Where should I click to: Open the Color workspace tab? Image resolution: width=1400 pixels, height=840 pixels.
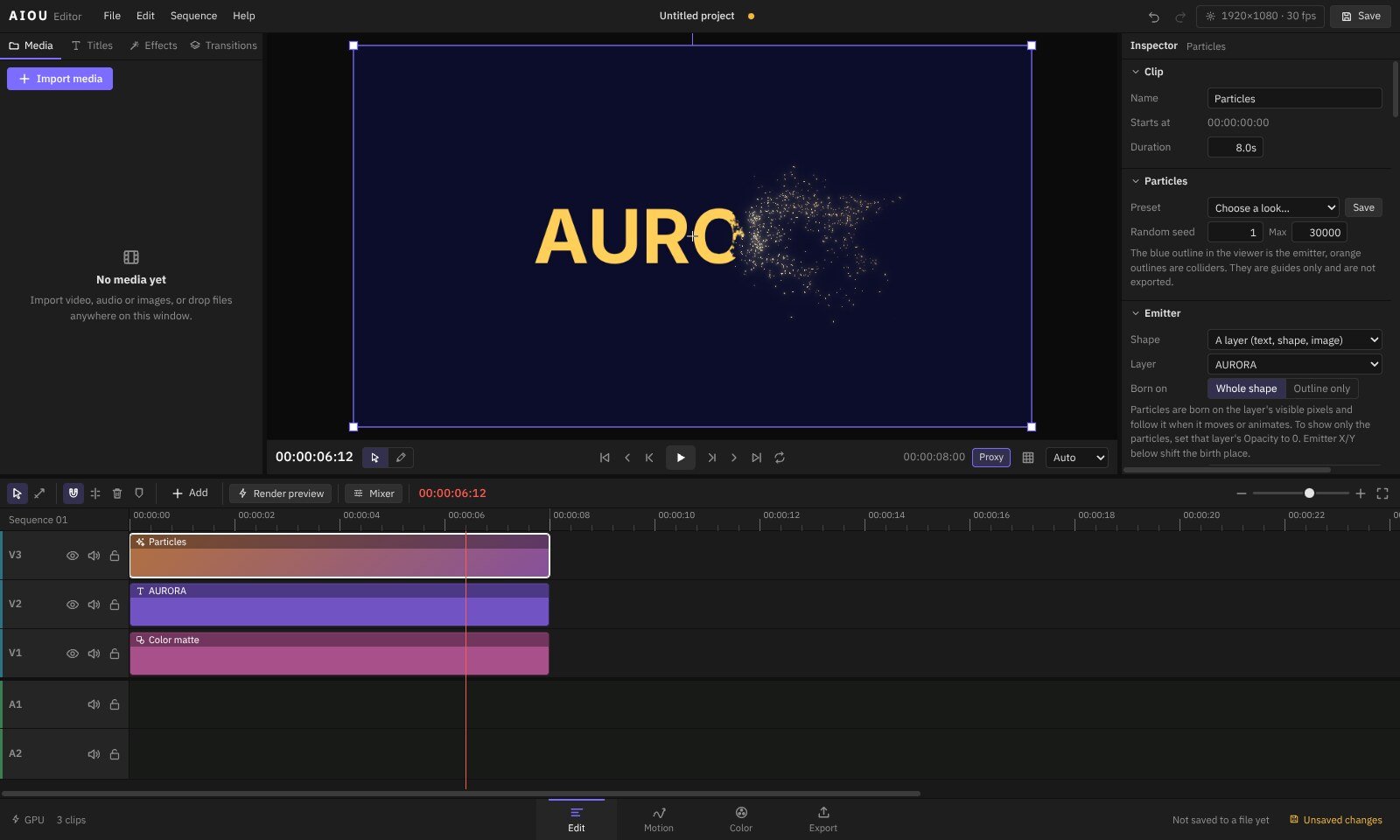tap(741, 819)
